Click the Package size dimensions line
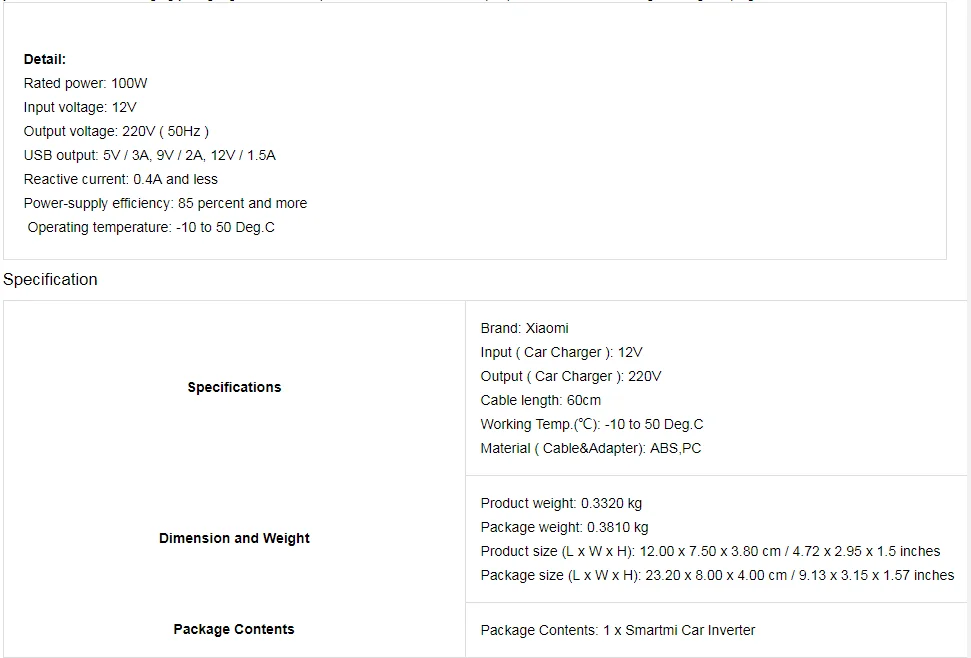This screenshot has height=658, width=971. 717,576
